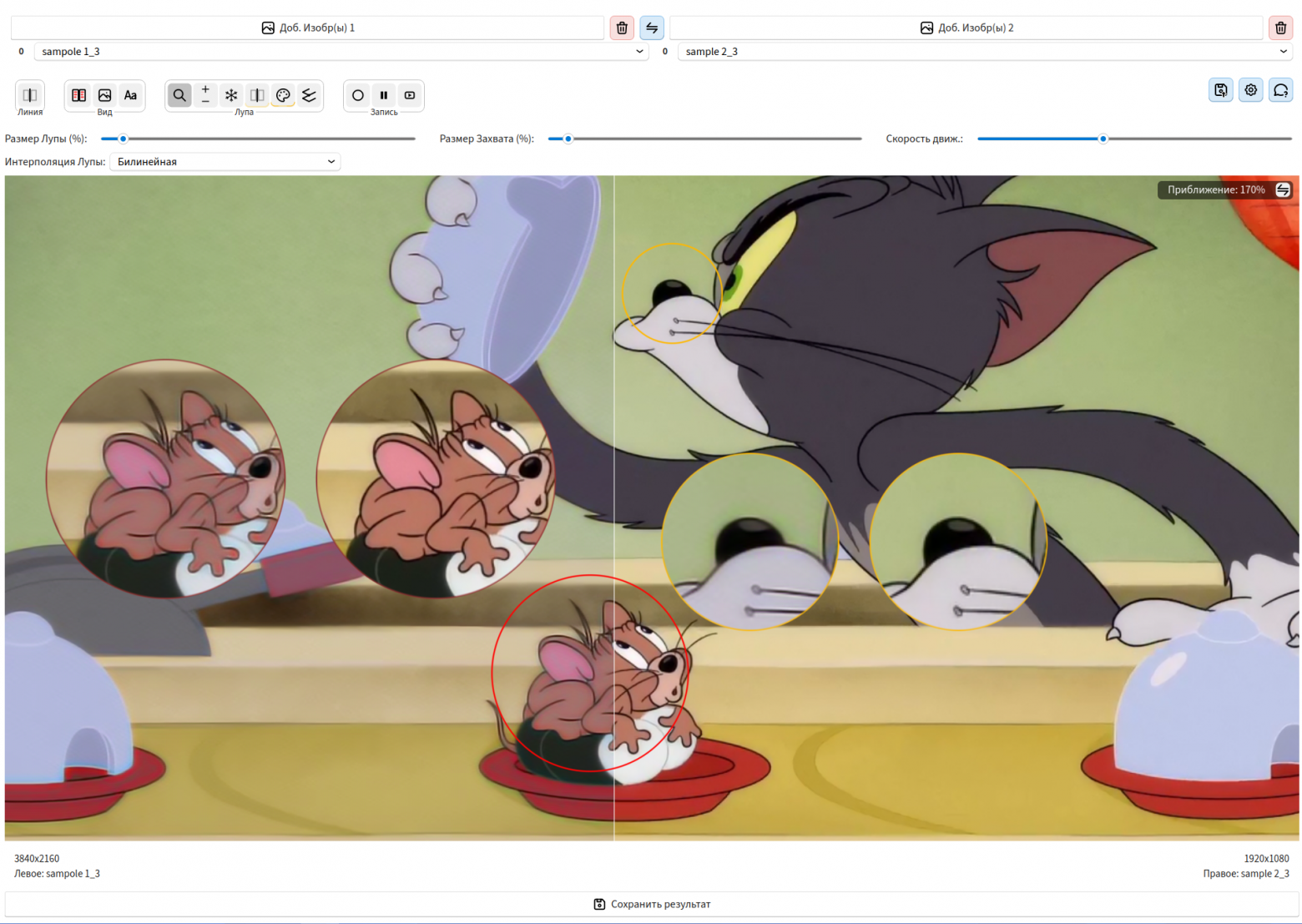
Task: Adjust the Скорость движ. slider handle
Action: click(x=1103, y=139)
